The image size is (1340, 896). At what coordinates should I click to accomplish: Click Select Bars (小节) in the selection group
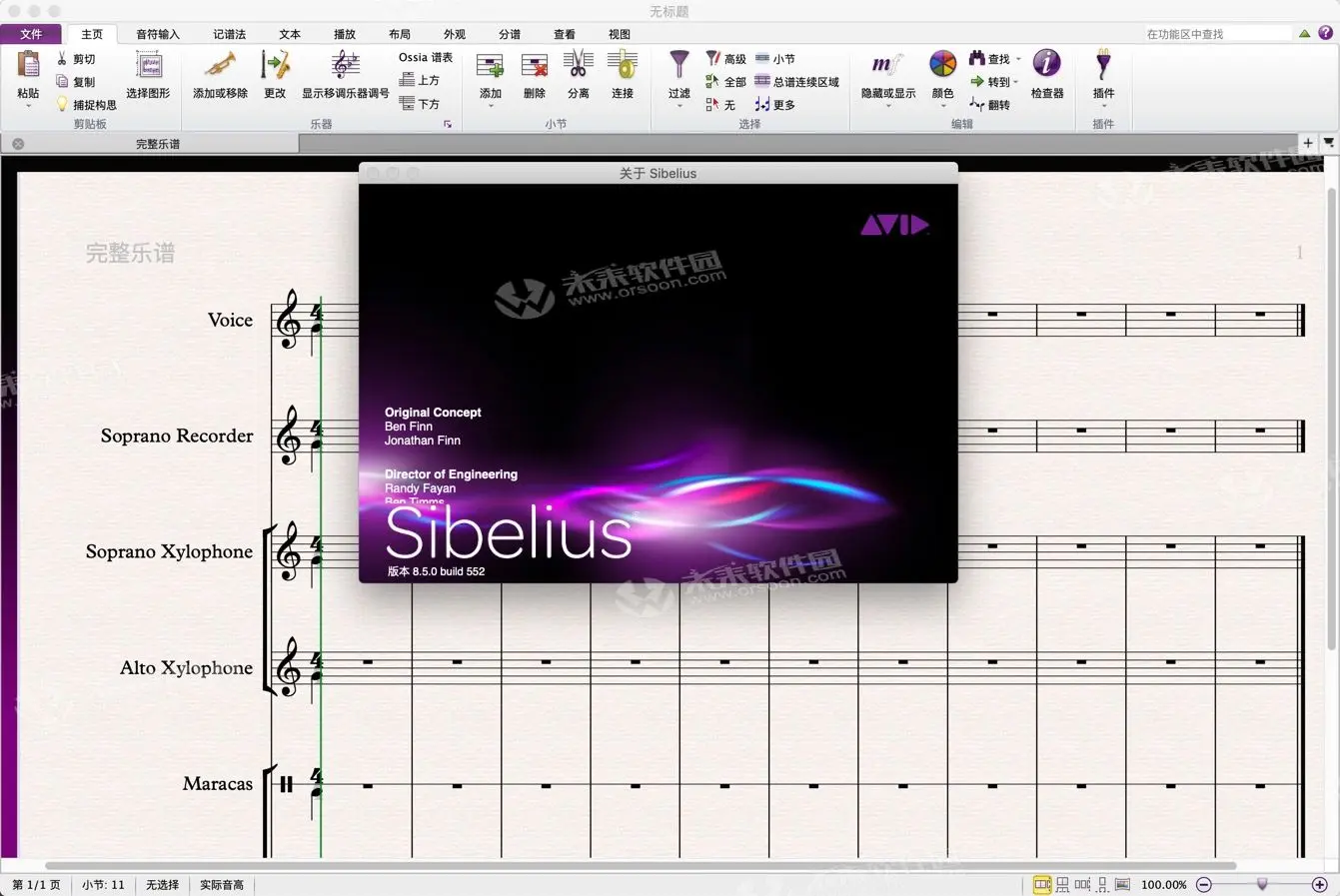click(775, 59)
